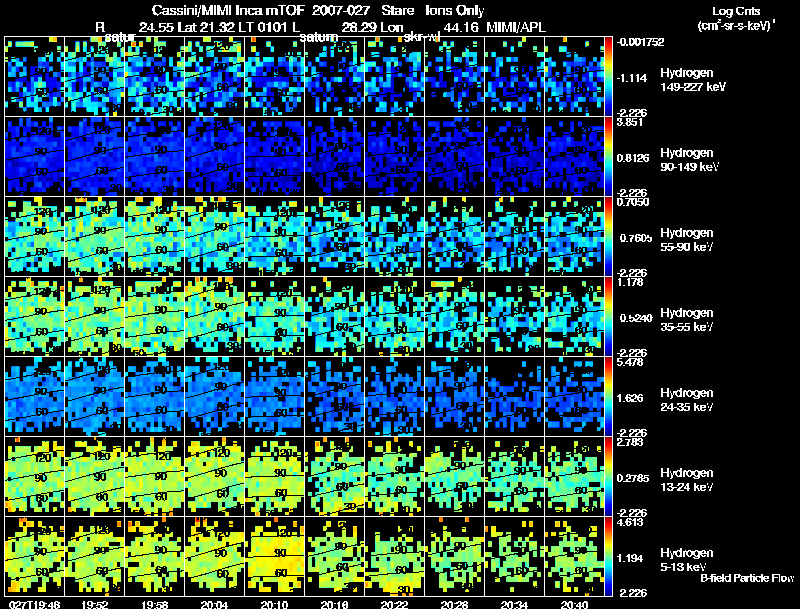Click the '20:34' time label

(514, 605)
